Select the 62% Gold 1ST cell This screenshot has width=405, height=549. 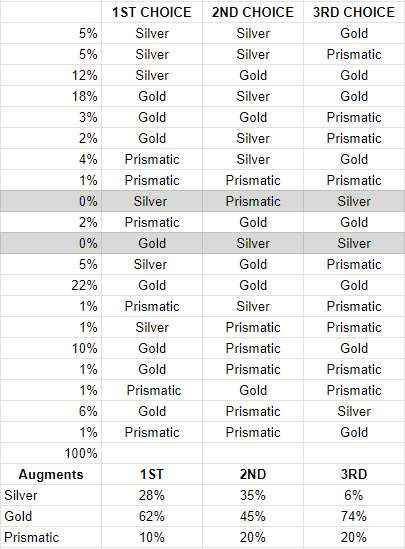[x=152, y=516]
